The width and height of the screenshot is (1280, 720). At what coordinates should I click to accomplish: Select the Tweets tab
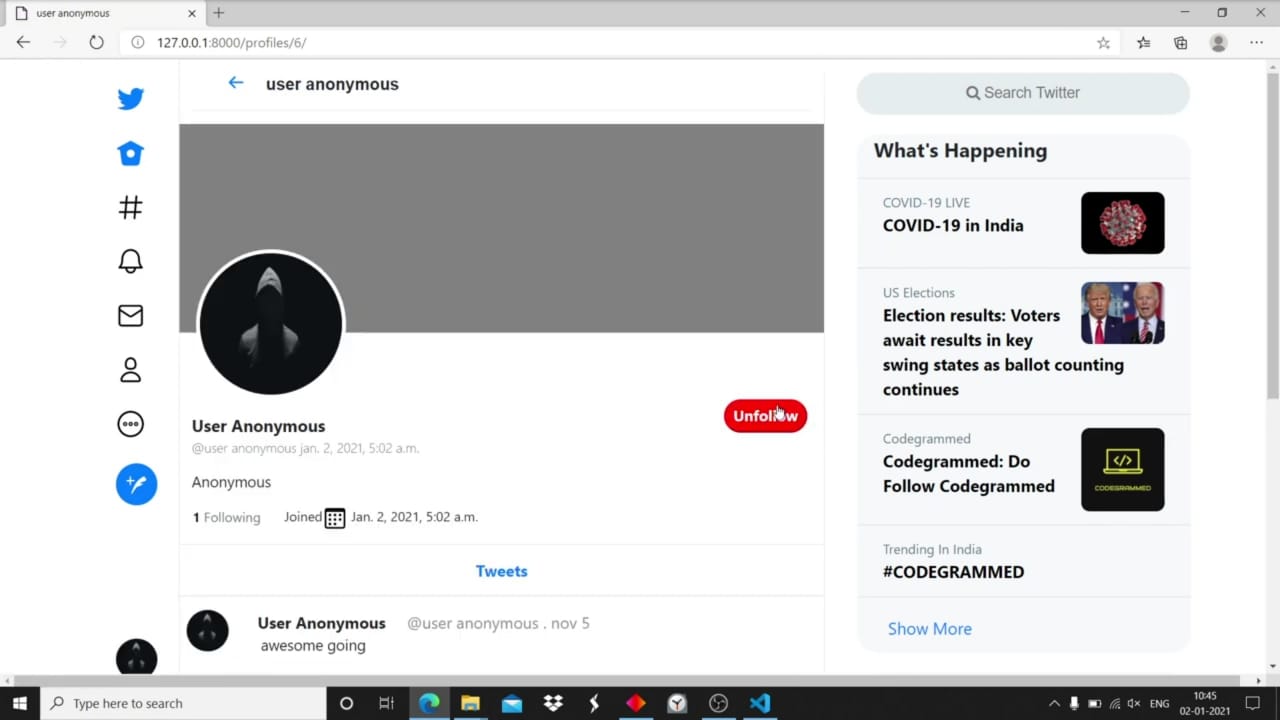501,571
